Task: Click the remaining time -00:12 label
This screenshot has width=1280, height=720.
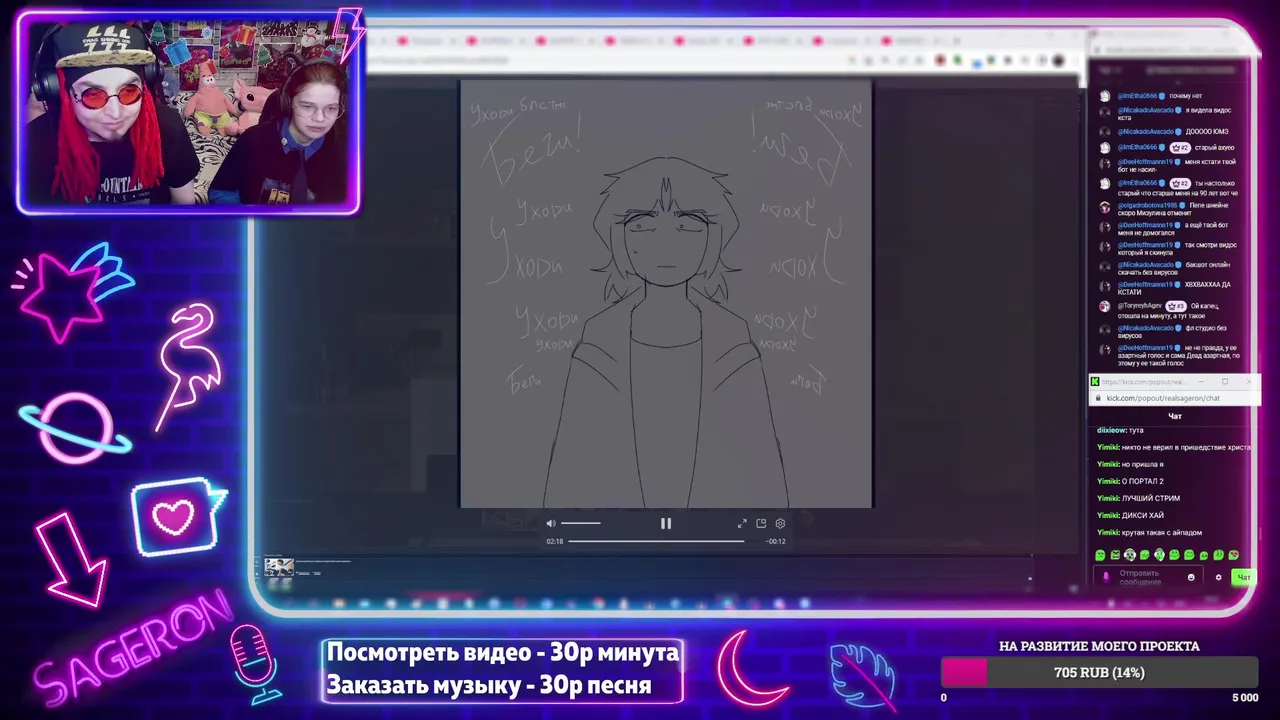Action: (775, 541)
